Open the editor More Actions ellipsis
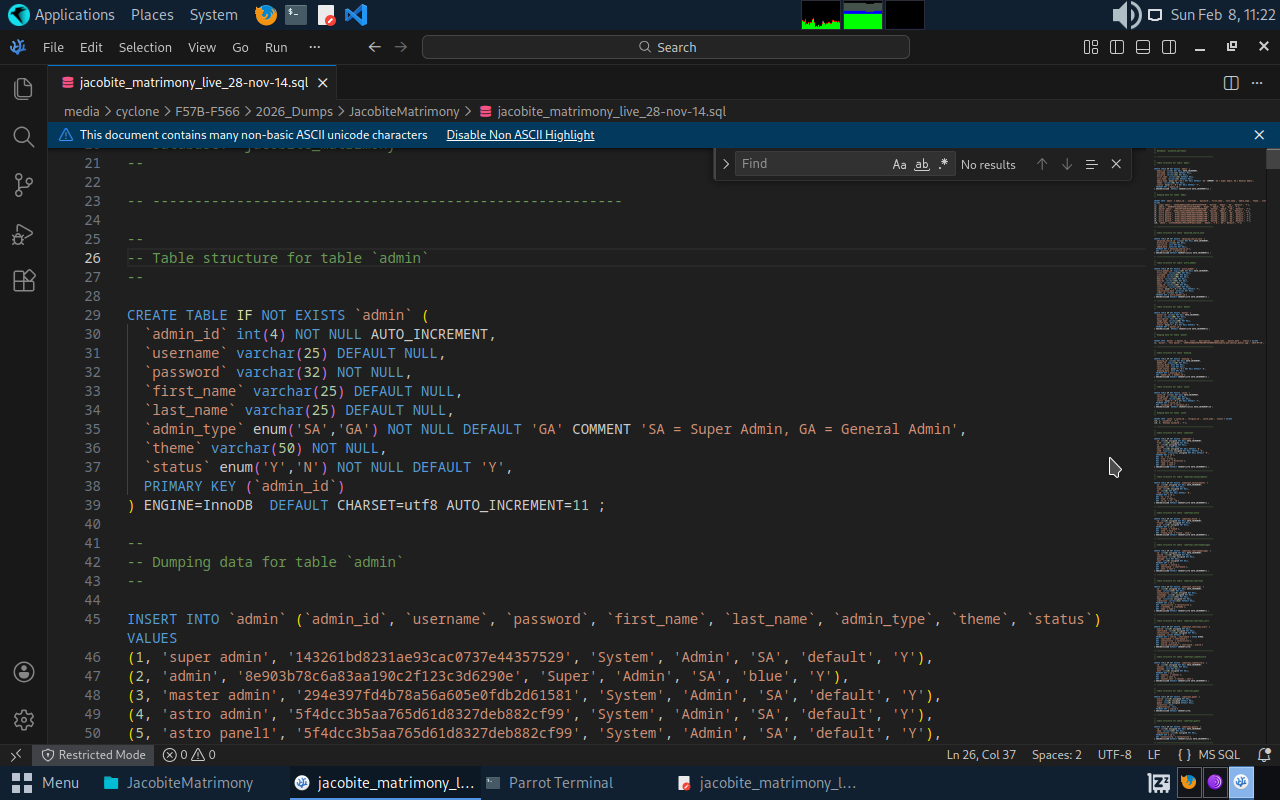 click(1259, 83)
